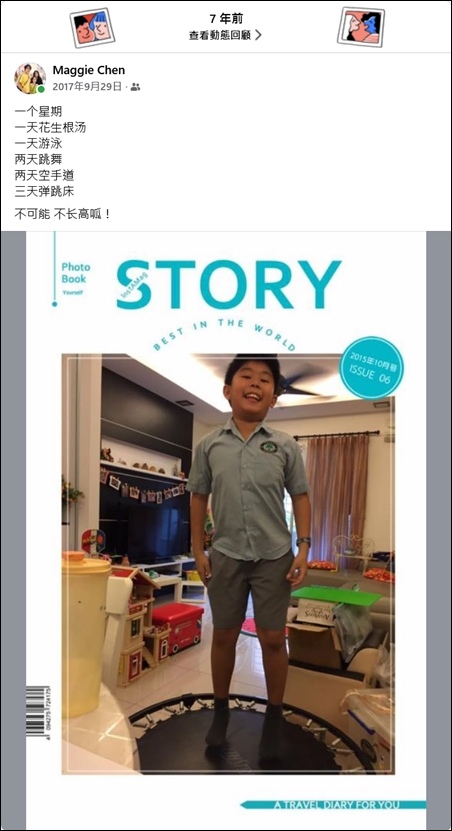The width and height of the screenshot is (452, 831).
Task: Click the Photo Book Yourself label
Action: tap(76, 278)
